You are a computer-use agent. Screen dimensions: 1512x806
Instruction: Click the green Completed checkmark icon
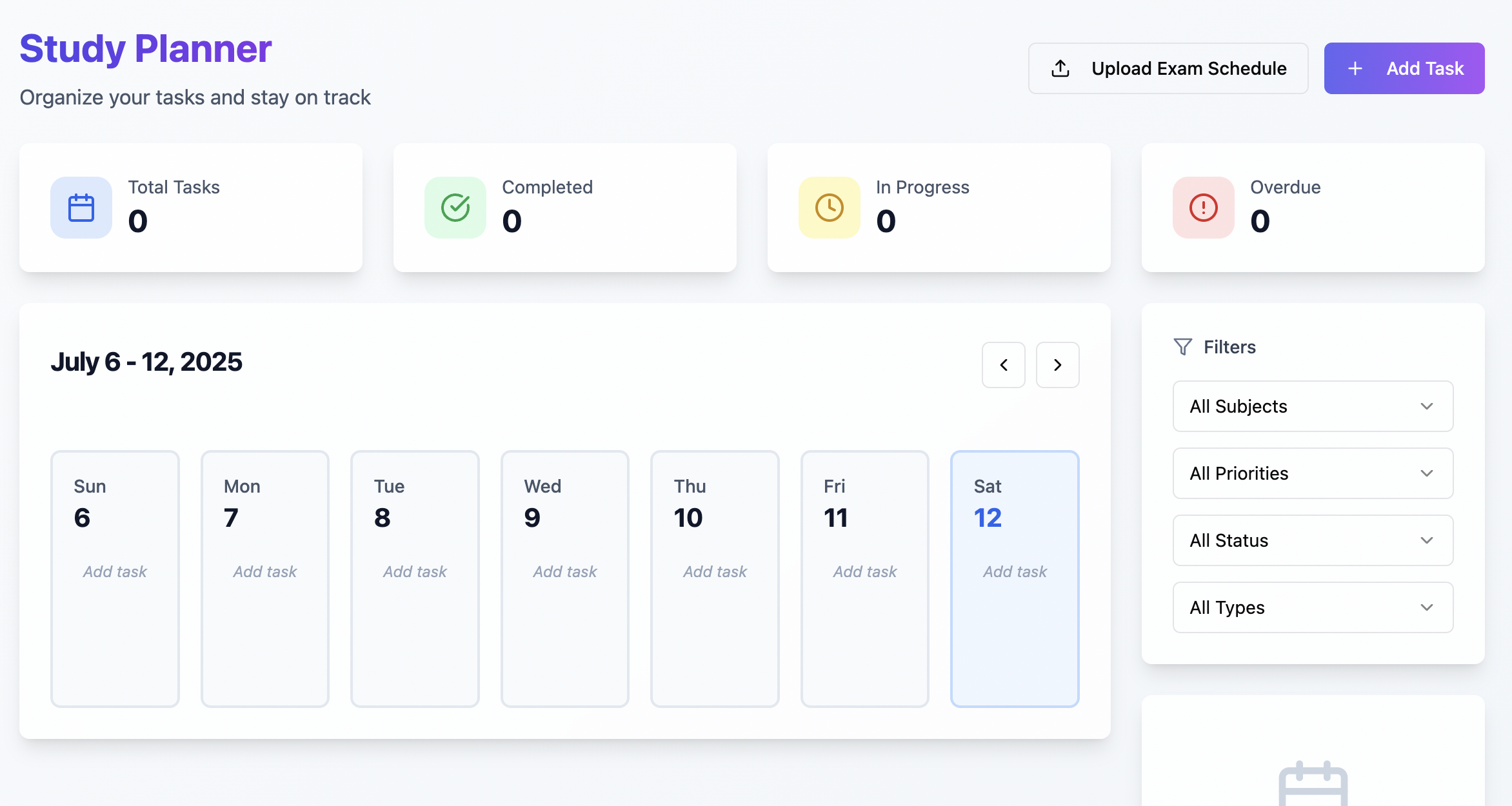click(x=455, y=208)
